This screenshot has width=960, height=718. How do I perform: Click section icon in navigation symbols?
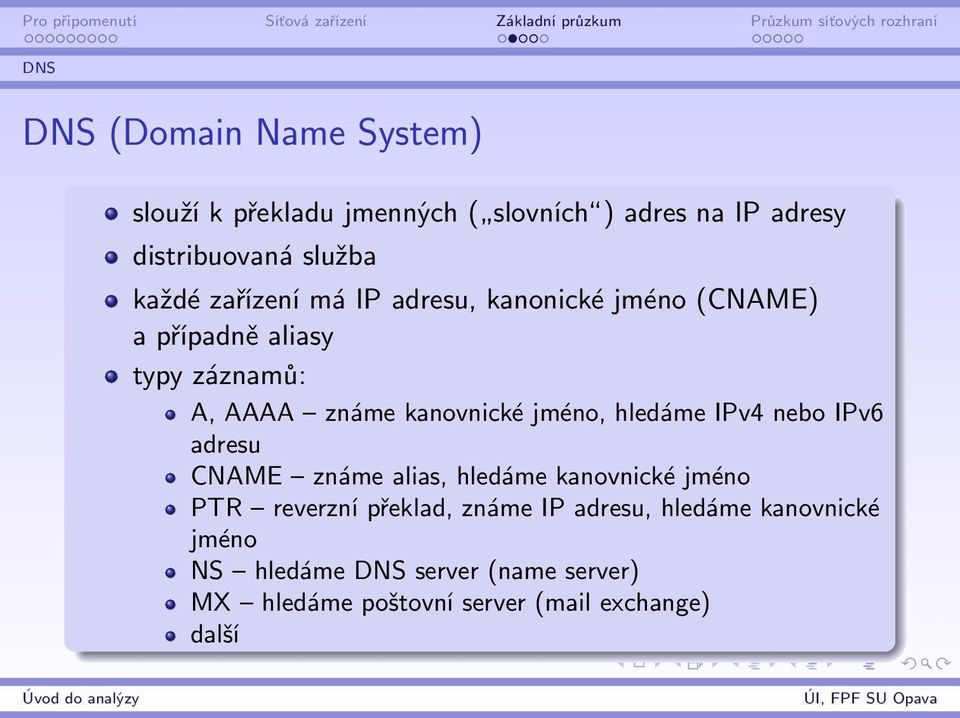(x=812, y=665)
